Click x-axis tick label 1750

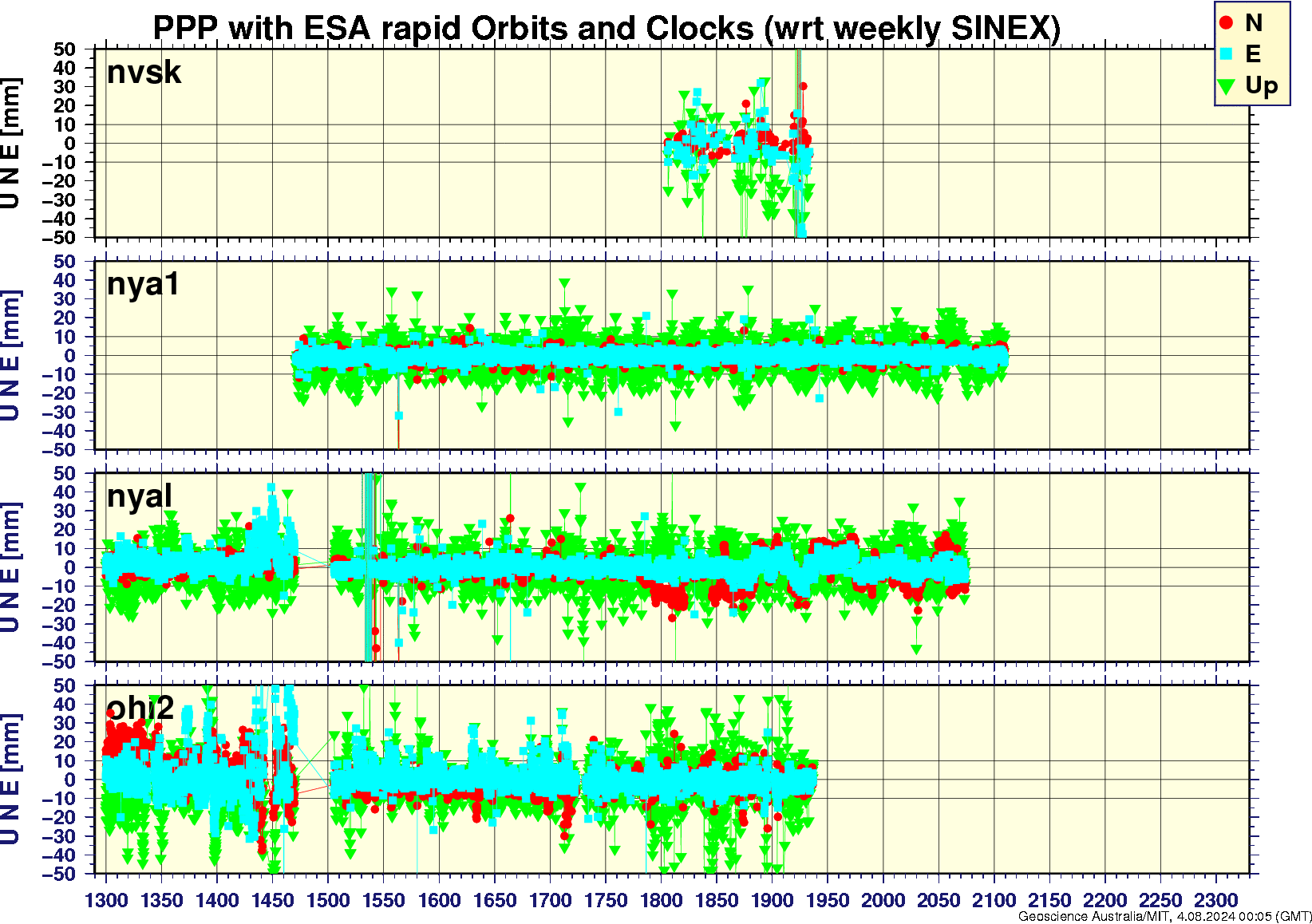pyautogui.click(x=606, y=900)
